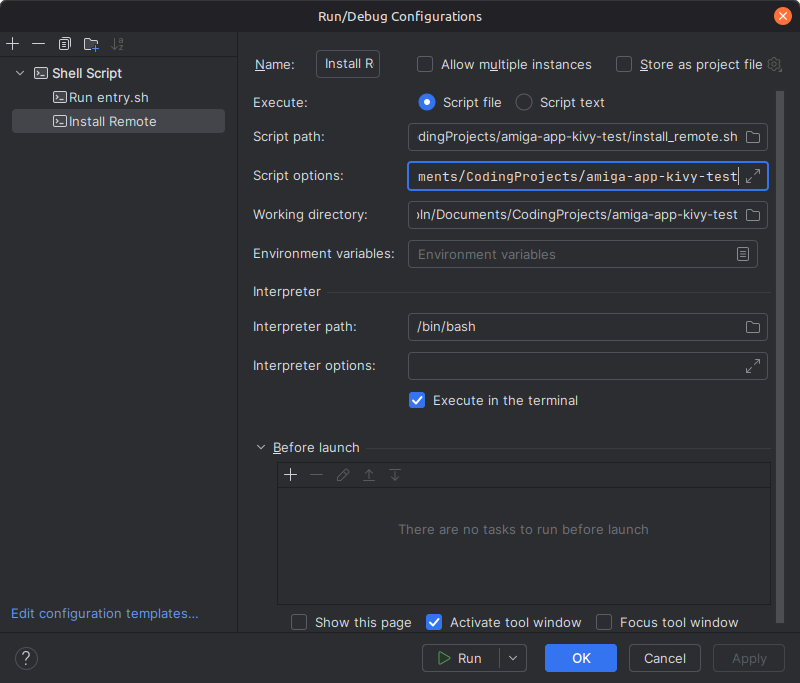Click the Save to new folder icon

pos(91,44)
